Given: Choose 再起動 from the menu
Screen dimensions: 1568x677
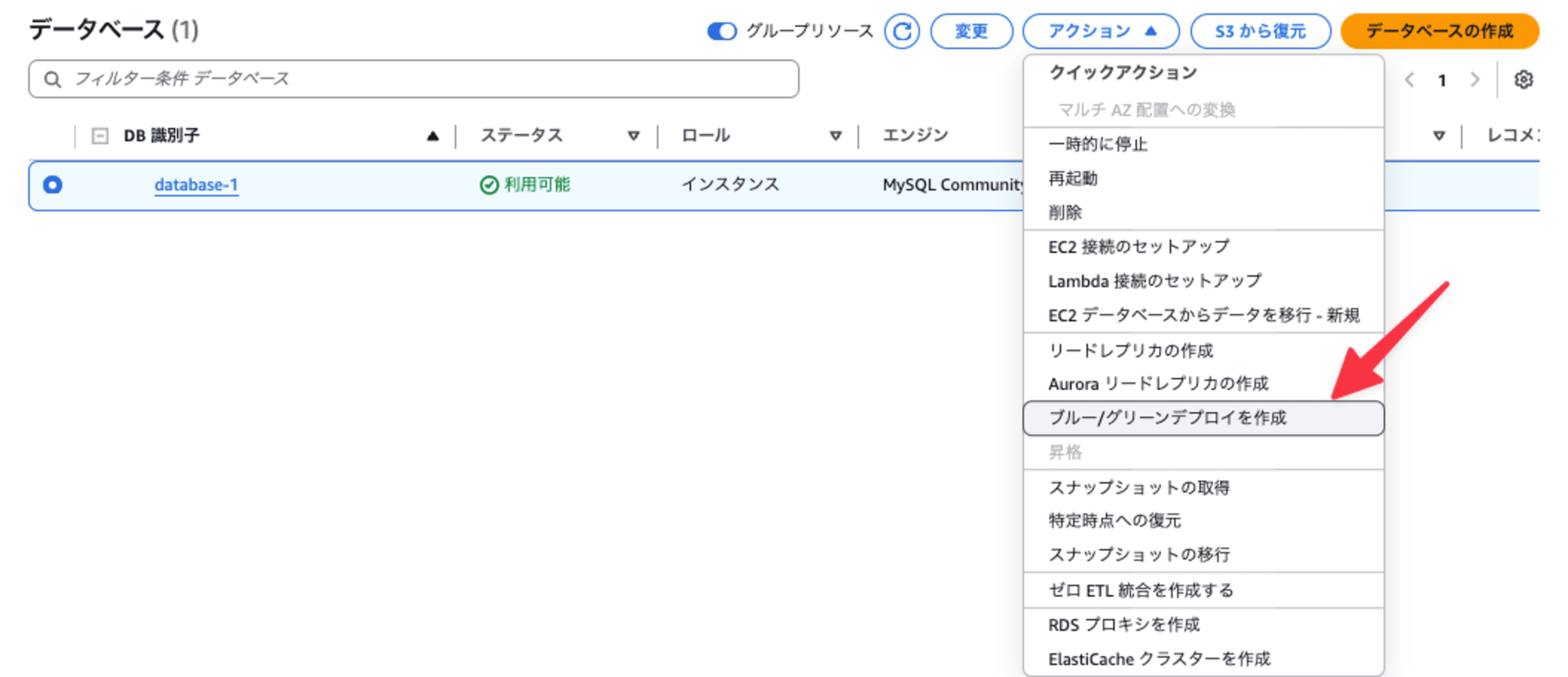Looking at the screenshot, I should coord(1203,178).
